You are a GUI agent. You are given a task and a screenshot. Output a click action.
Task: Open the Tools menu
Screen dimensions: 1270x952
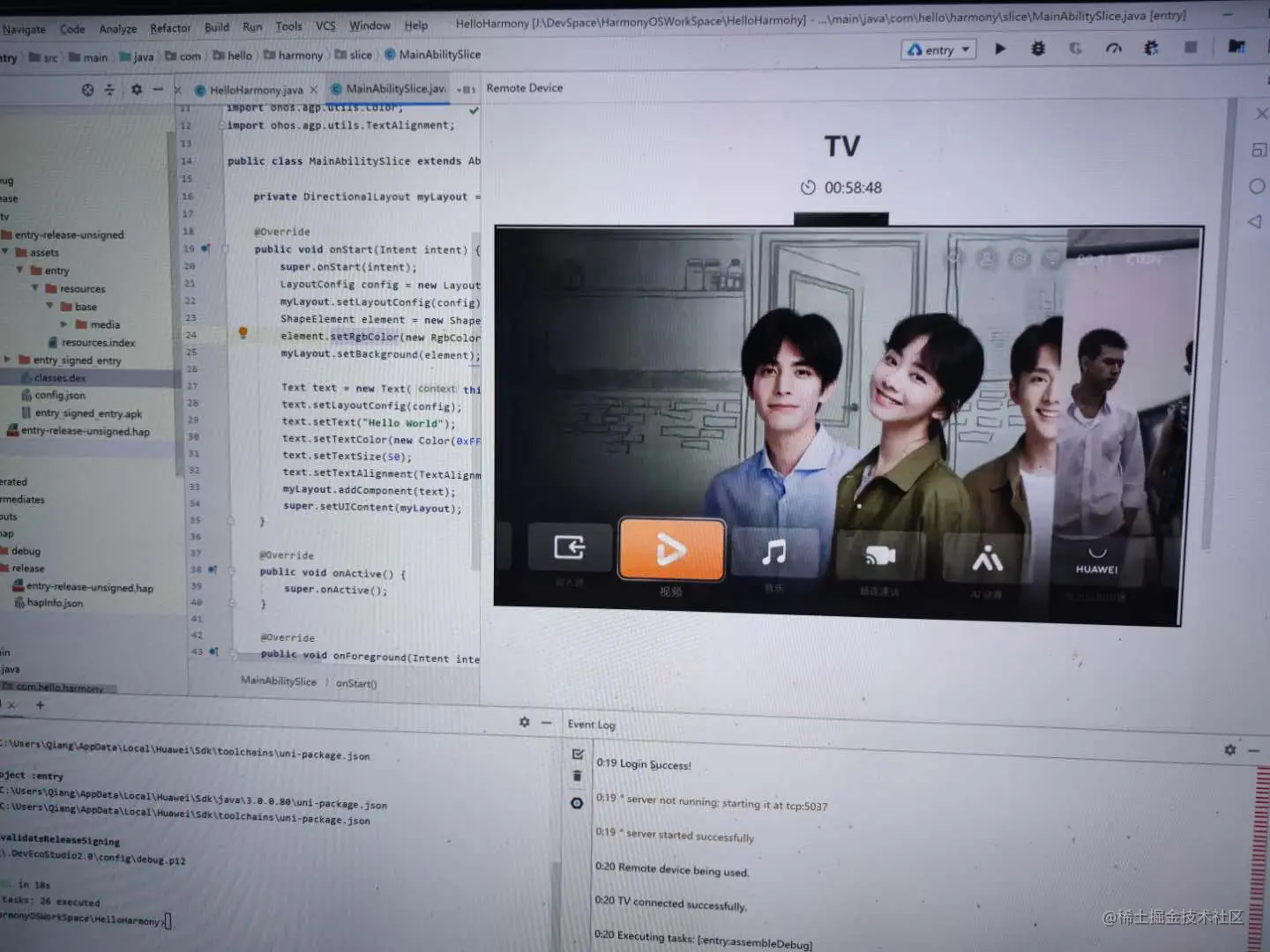[x=288, y=26]
